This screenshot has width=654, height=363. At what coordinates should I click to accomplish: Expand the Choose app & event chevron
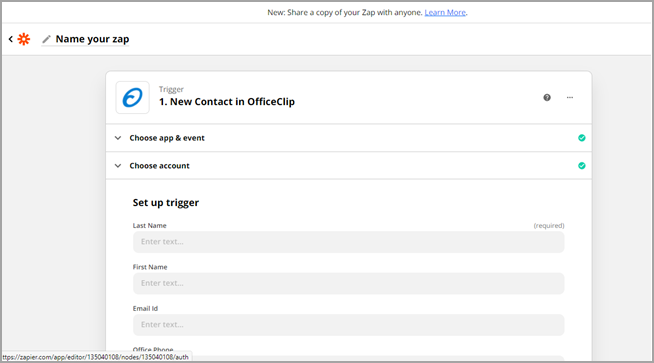click(118, 138)
